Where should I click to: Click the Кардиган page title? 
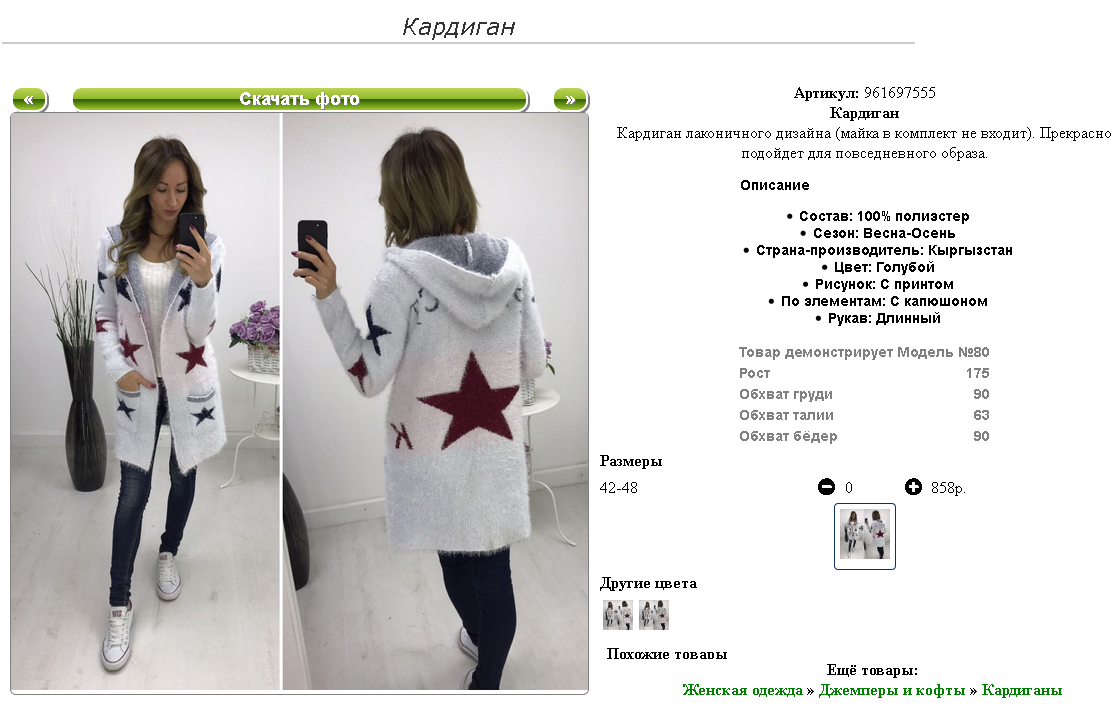[459, 27]
